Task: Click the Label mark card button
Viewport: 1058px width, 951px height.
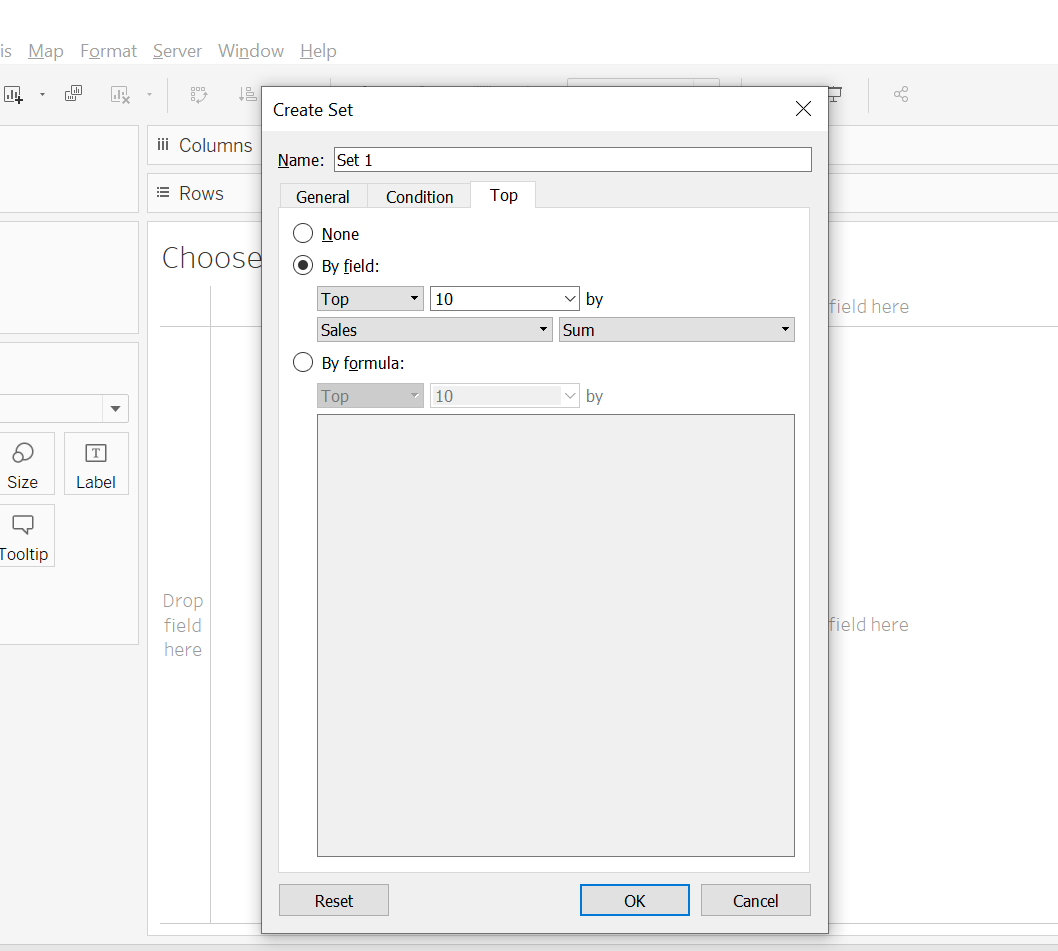Action: [x=96, y=464]
